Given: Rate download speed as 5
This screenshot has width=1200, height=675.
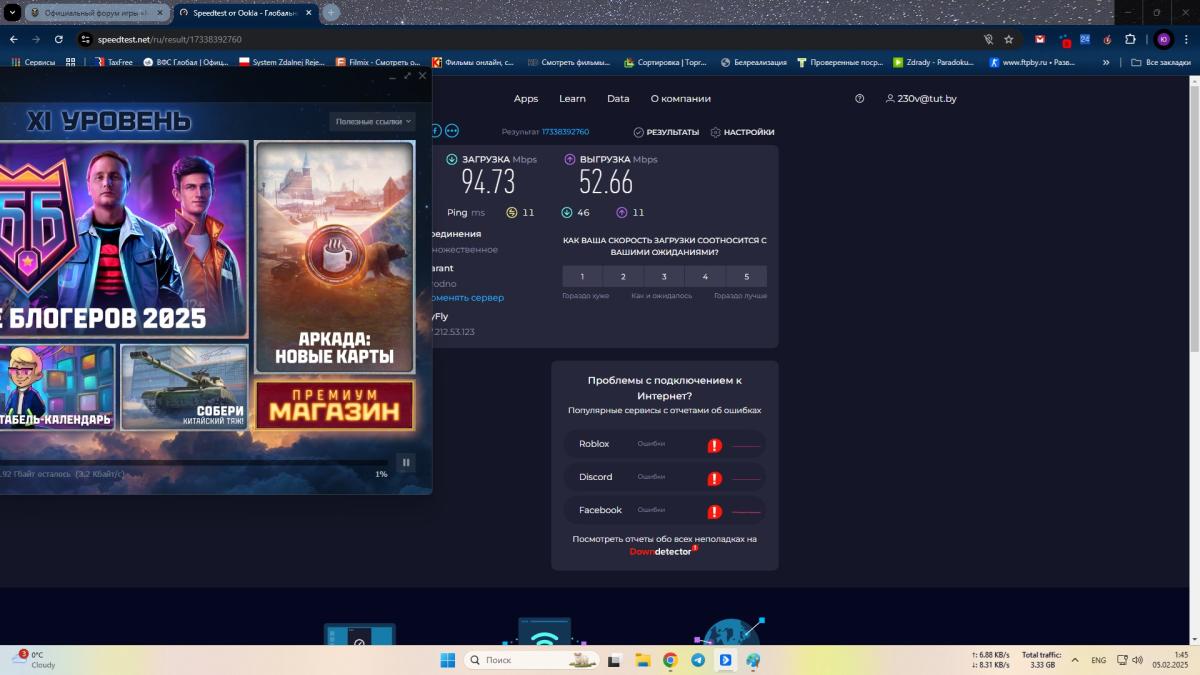Looking at the screenshot, I should [x=746, y=277].
